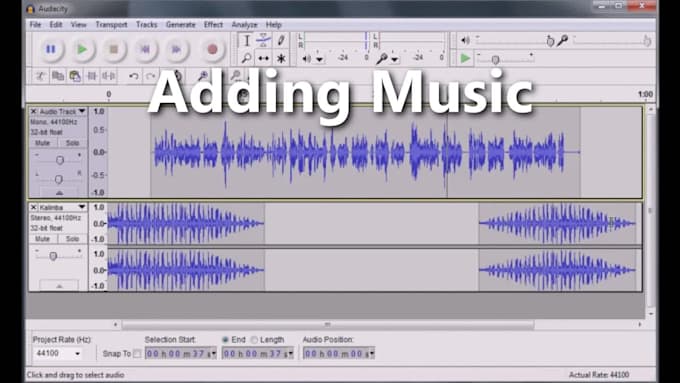680x383 pixels.
Task: Click the Audio Track gain slider knob
Action: [60, 160]
